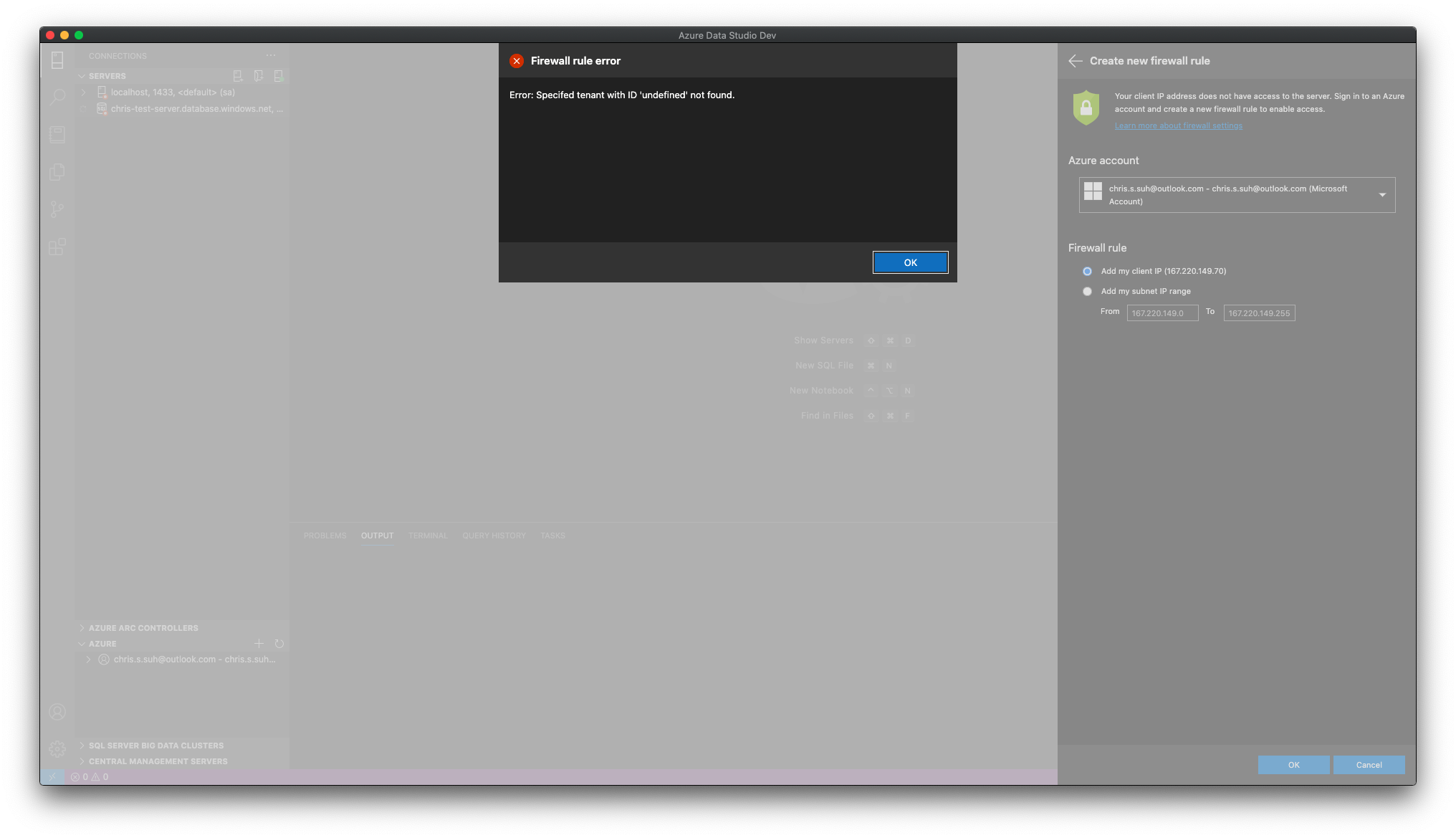This screenshot has height=838, width=1456.
Task: Switch to the TERMINAL tab
Action: pos(428,535)
